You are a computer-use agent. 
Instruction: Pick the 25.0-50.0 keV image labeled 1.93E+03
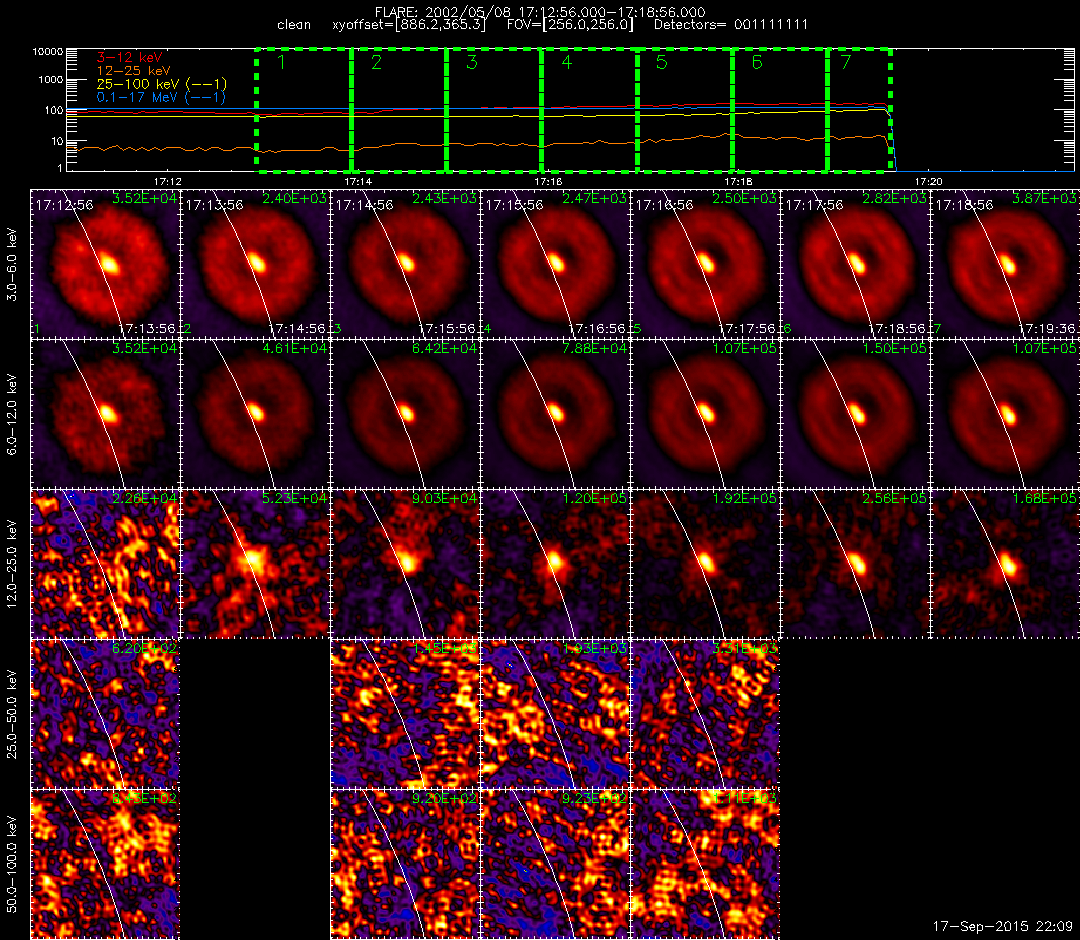click(556, 714)
